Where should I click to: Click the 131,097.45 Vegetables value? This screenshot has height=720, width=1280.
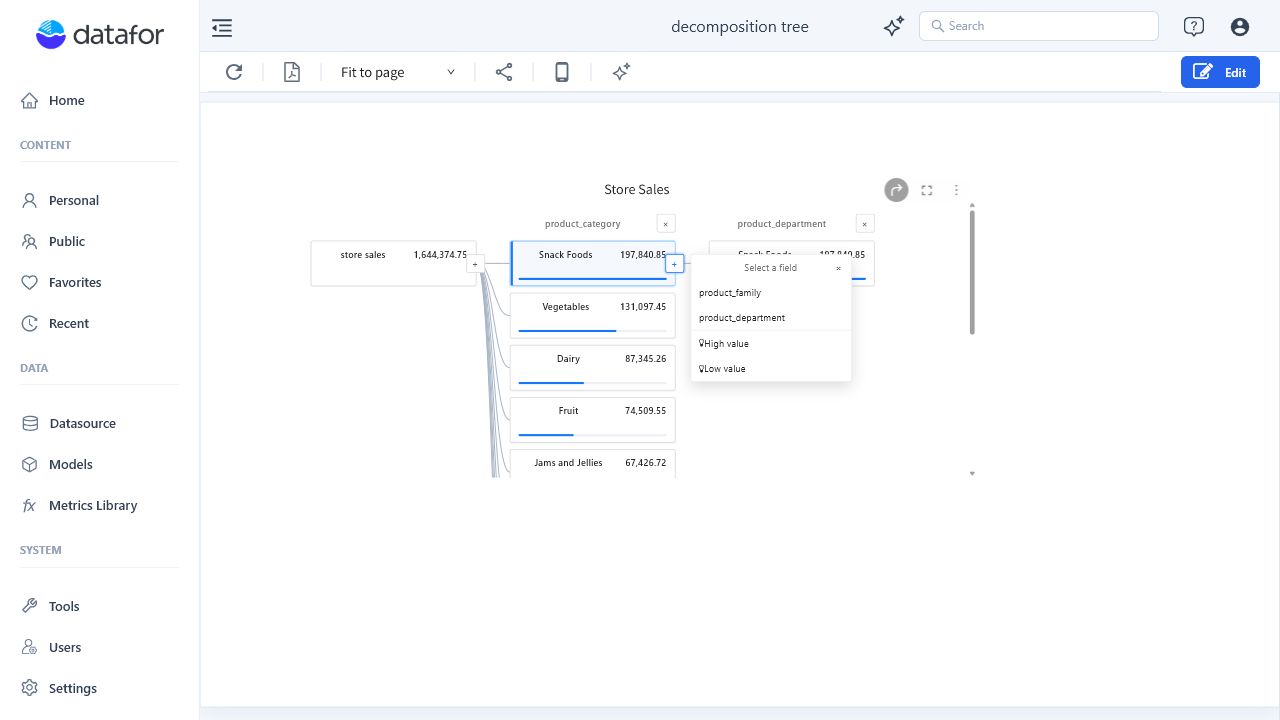(643, 307)
